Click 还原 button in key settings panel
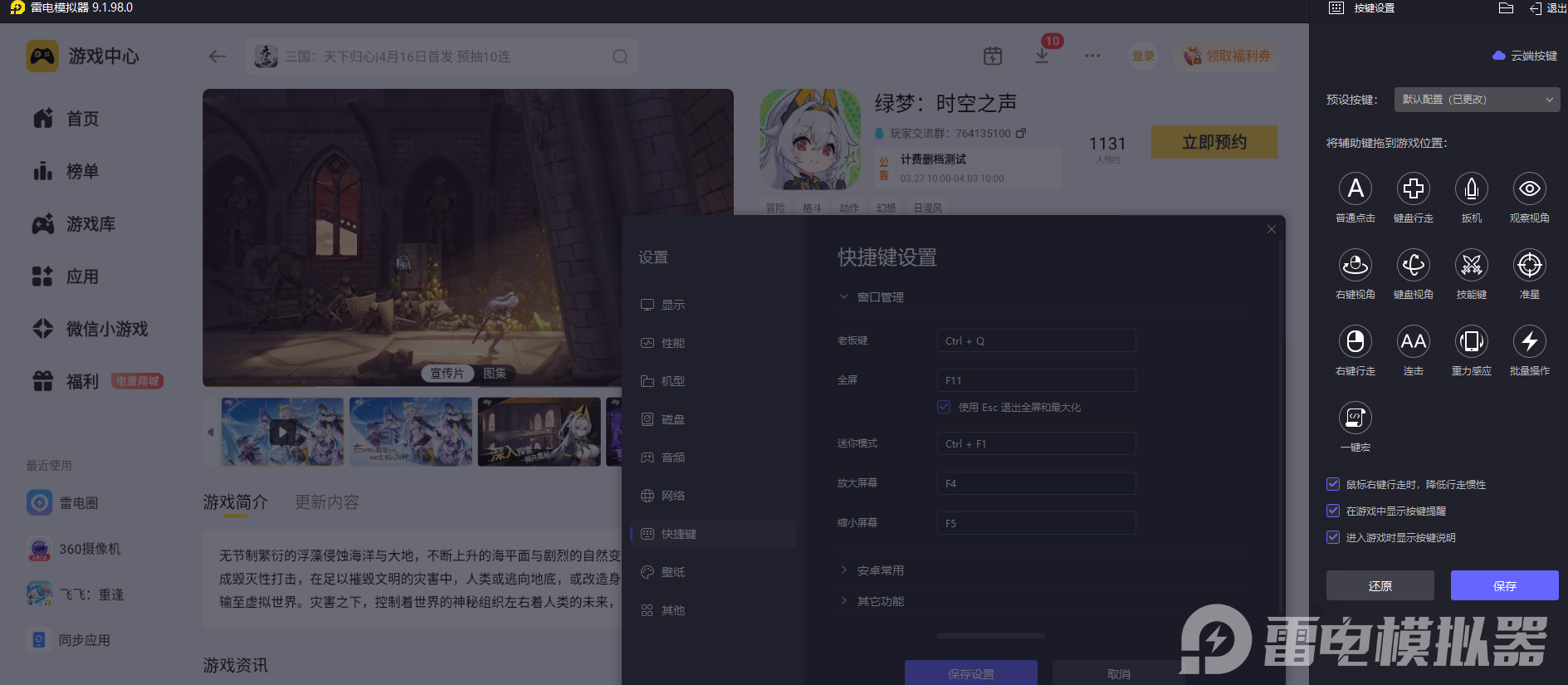This screenshot has width=1568, height=685. pos(1380,585)
